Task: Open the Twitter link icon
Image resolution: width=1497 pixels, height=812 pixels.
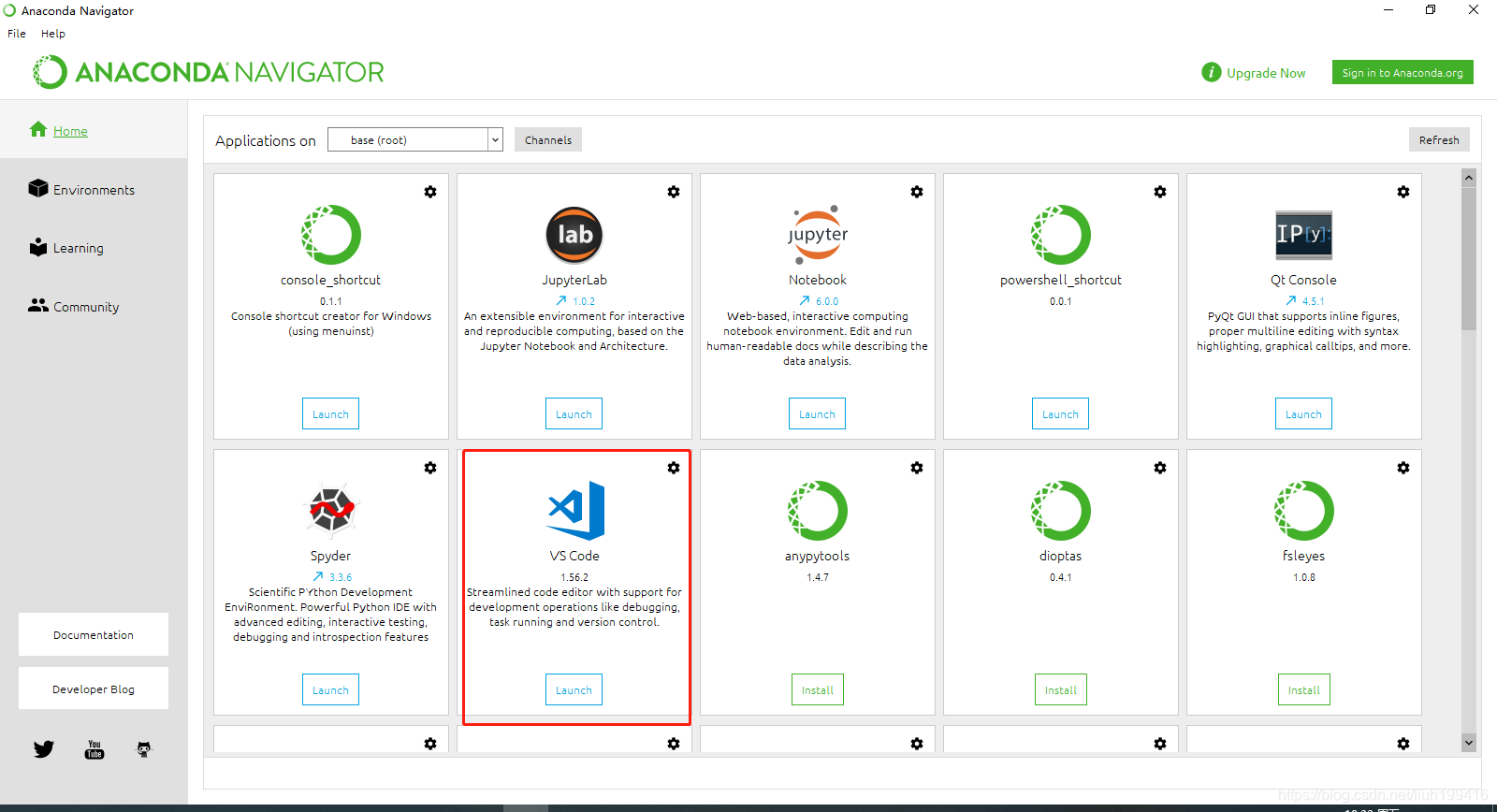Action: (x=44, y=749)
